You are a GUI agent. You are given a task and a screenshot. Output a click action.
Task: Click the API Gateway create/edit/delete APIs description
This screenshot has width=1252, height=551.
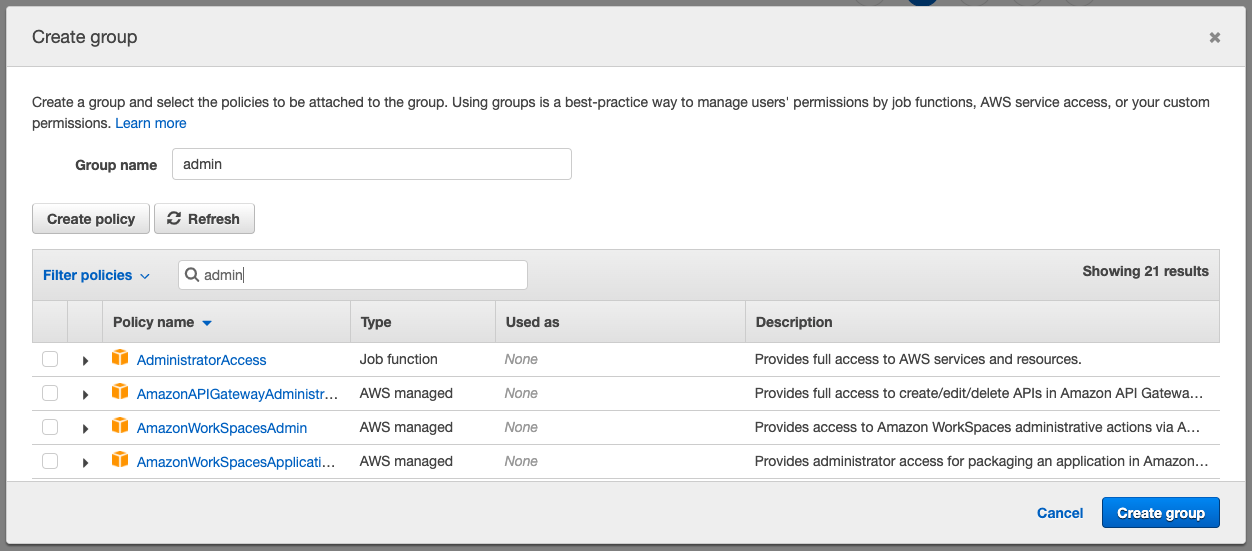[x=979, y=393]
